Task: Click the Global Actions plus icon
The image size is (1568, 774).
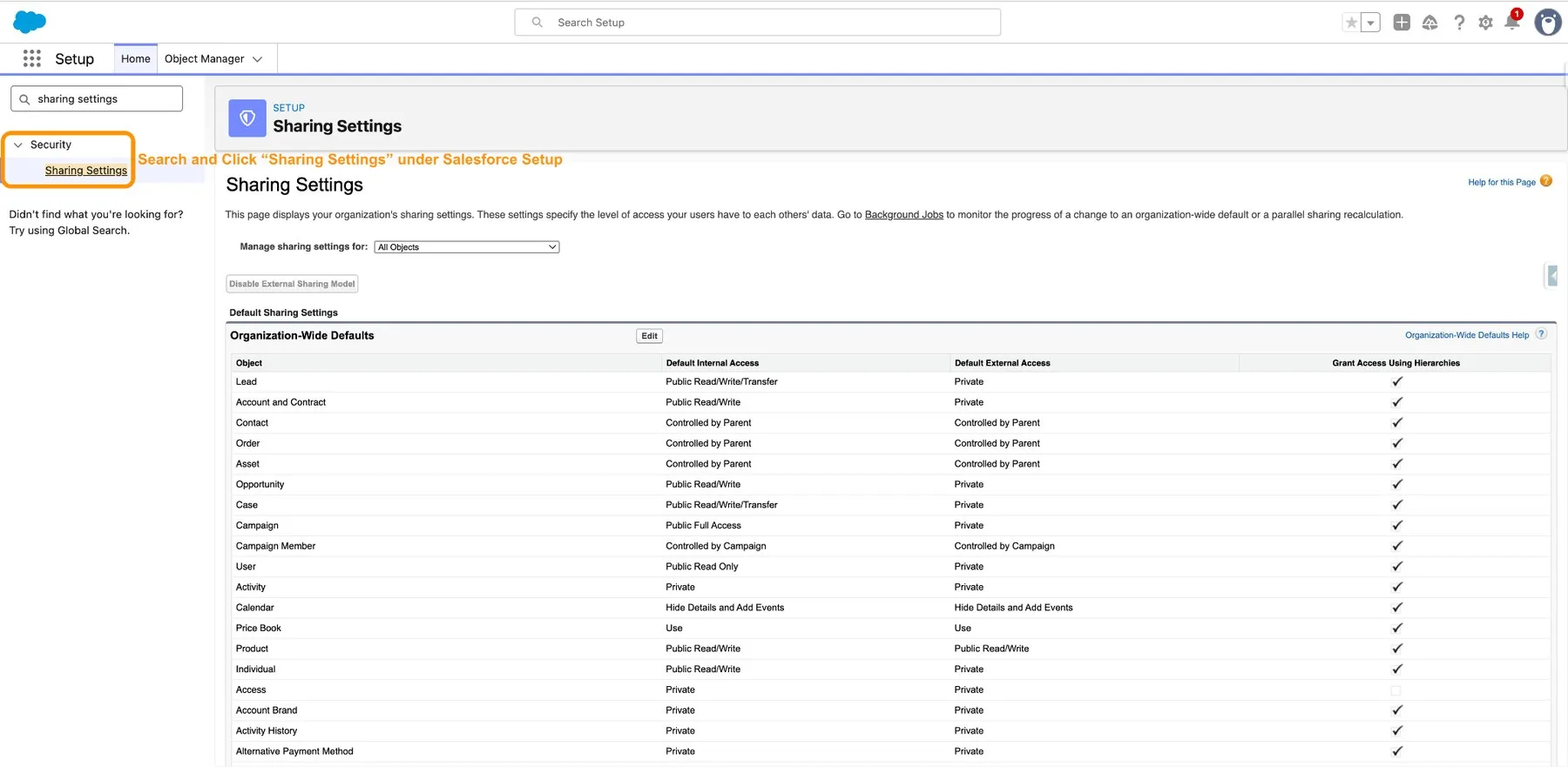Action: (1402, 23)
